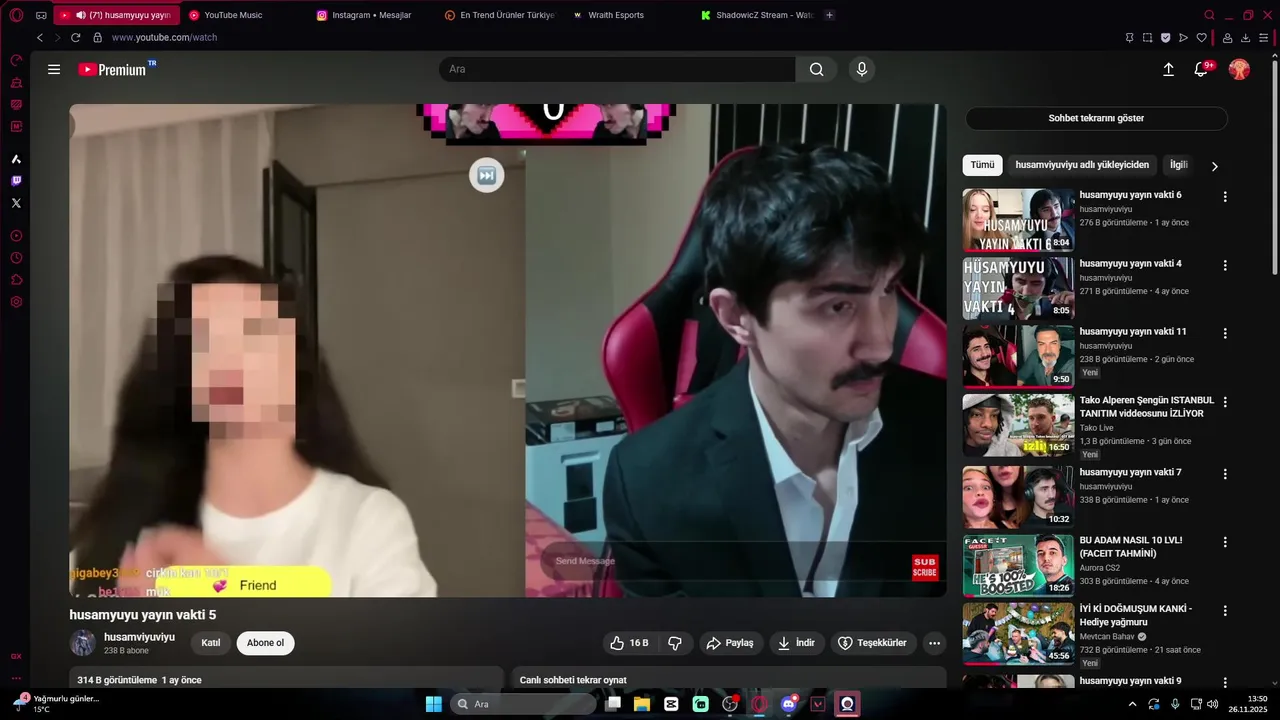Open Opera downloads toolbar icon
Viewport: 1280px width, 720px height.
click(x=1246, y=38)
